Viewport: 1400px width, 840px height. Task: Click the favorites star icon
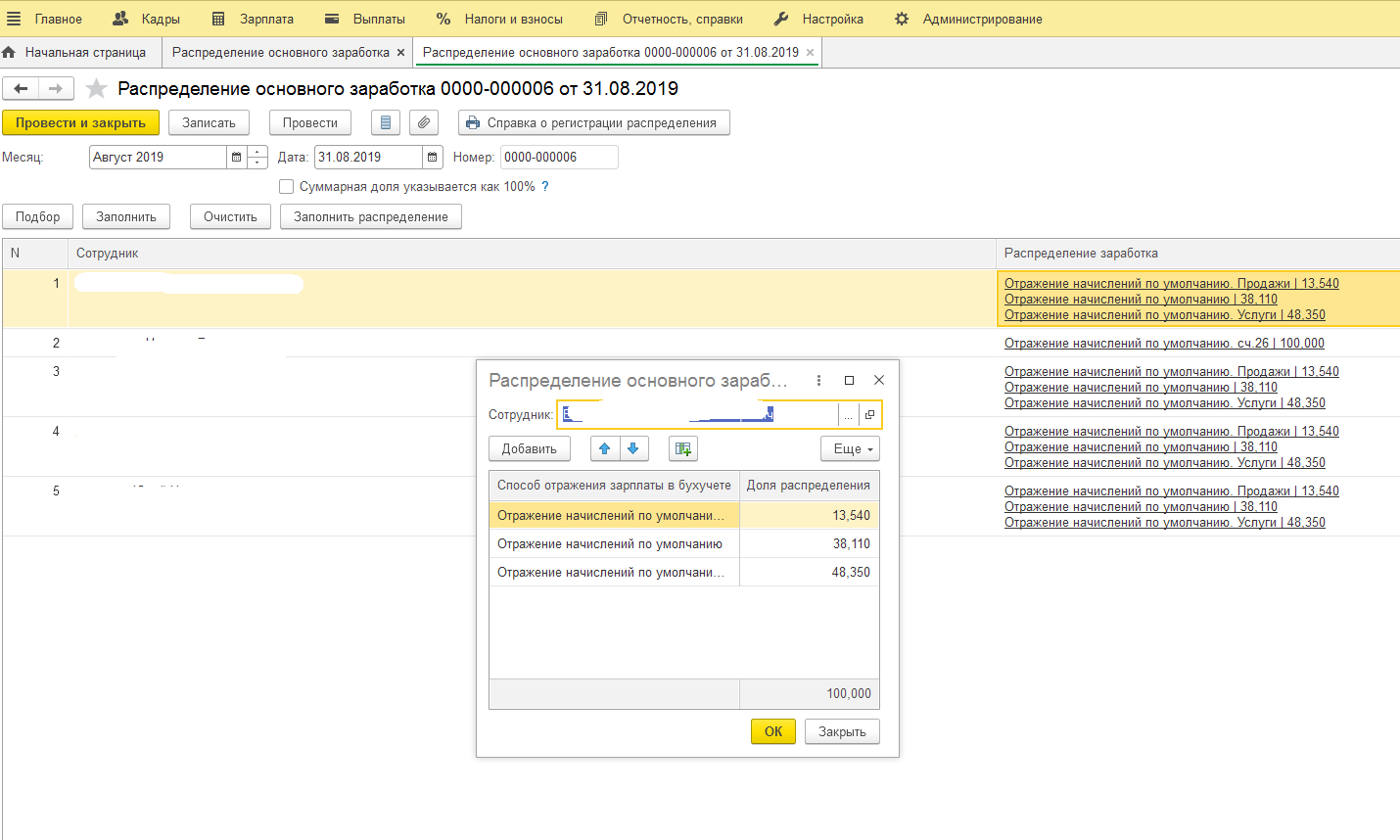coord(96,89)
